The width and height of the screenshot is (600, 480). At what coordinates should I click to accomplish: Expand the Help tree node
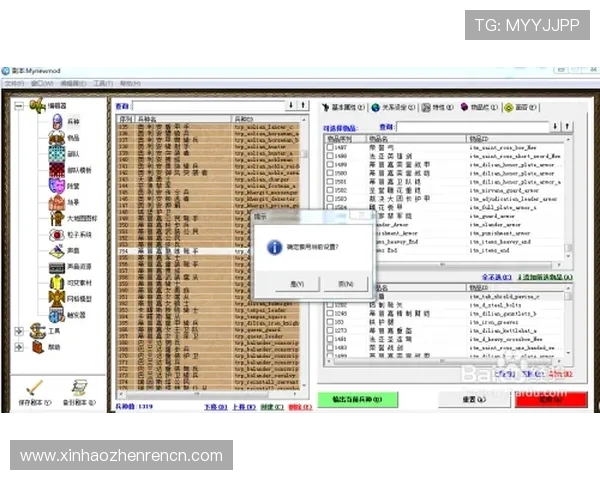point(19,347)
